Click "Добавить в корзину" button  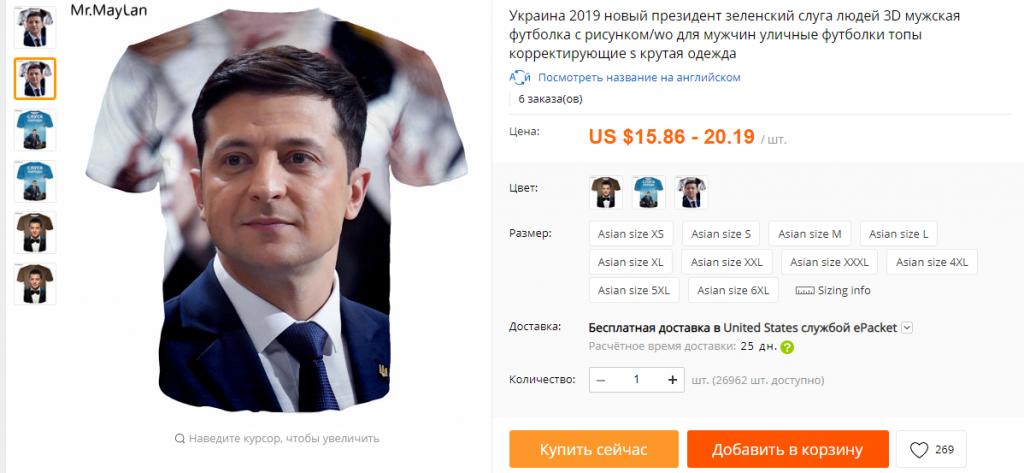pos(787,449)
